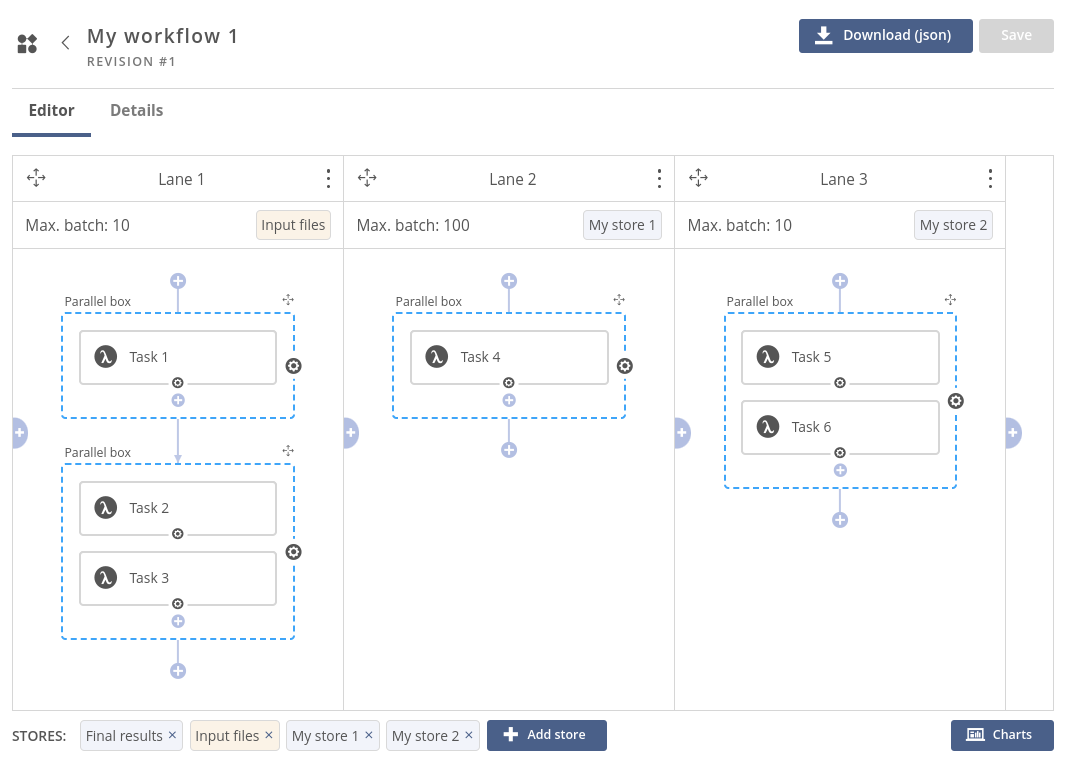
Task: Move the parallel box containing Task 5
Action: [x=950, y=299]
